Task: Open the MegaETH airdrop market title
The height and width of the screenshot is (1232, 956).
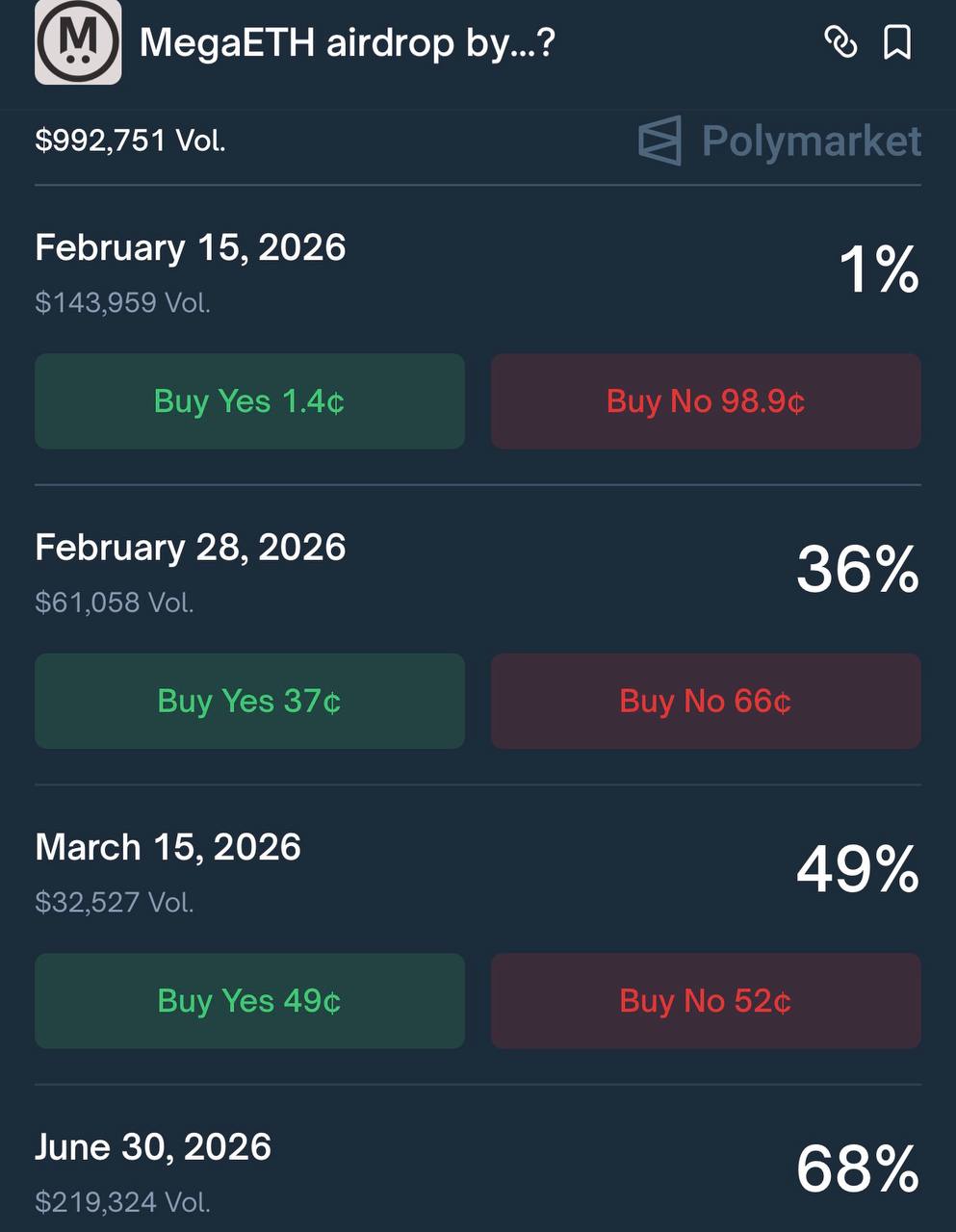Action: [x=347, y=43]
